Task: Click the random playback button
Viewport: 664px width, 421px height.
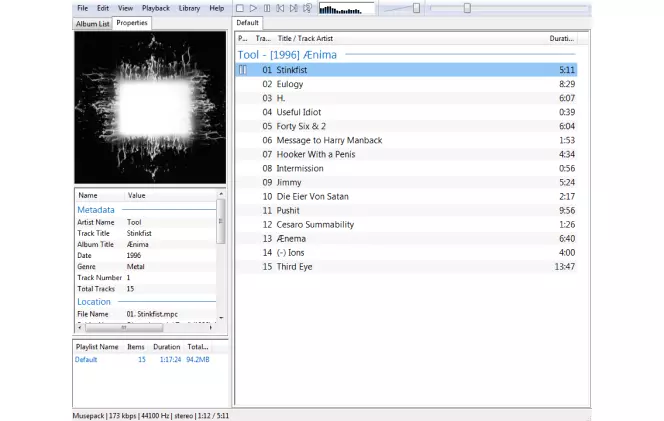Action: click(307, 8)
